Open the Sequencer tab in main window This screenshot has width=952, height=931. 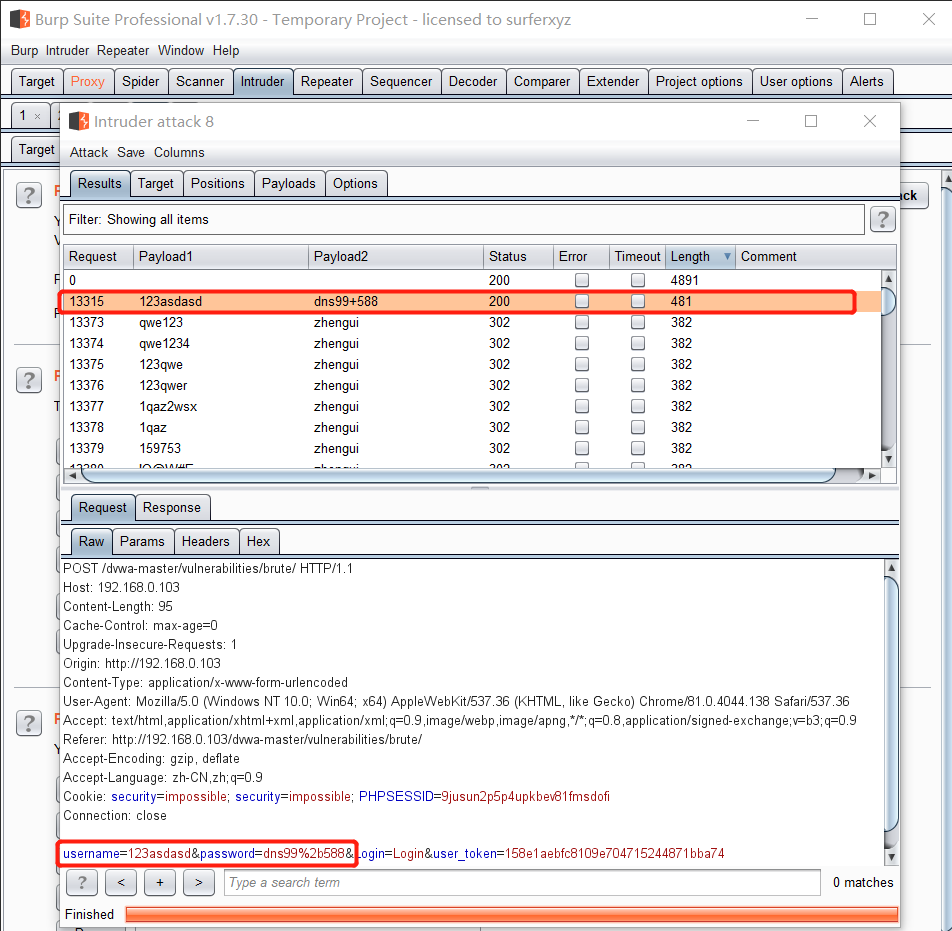click(401, 81)
